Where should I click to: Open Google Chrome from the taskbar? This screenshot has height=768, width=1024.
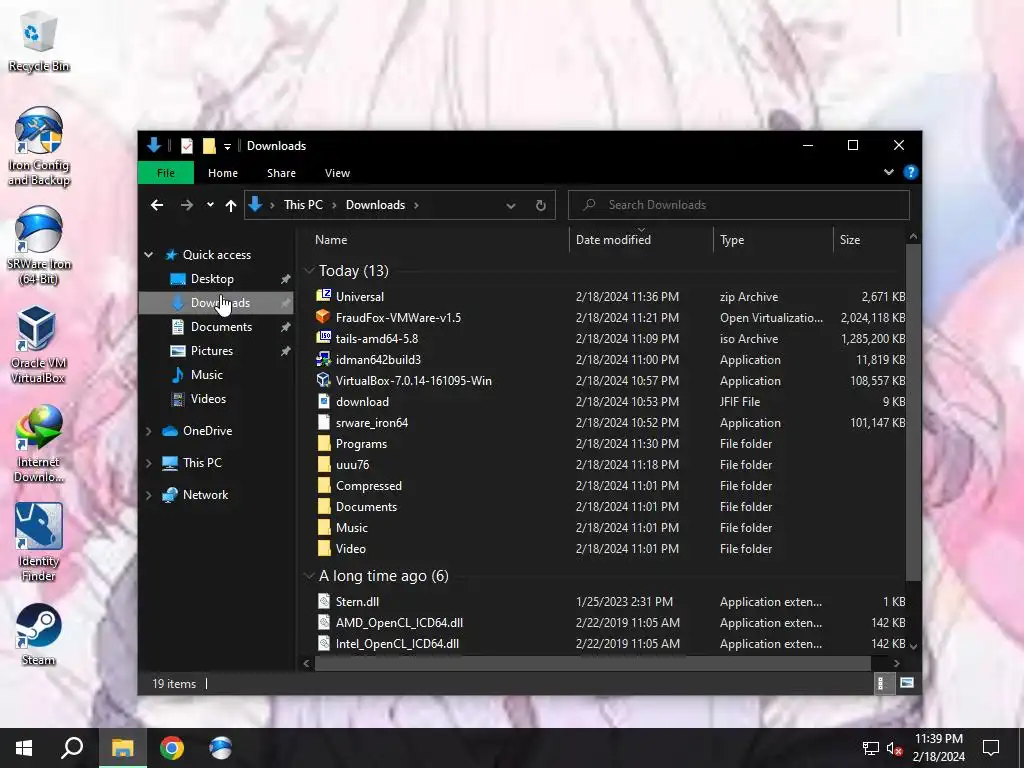[x=172, y=748]
